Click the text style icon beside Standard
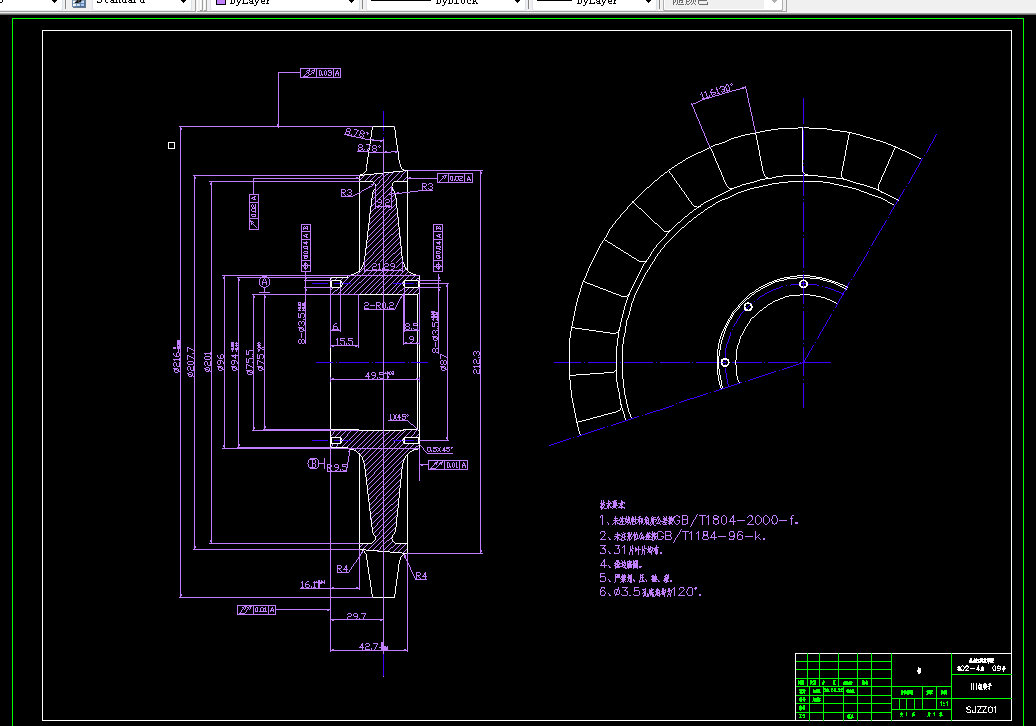Screen dimensions: 1036x726 click(79, 3)
